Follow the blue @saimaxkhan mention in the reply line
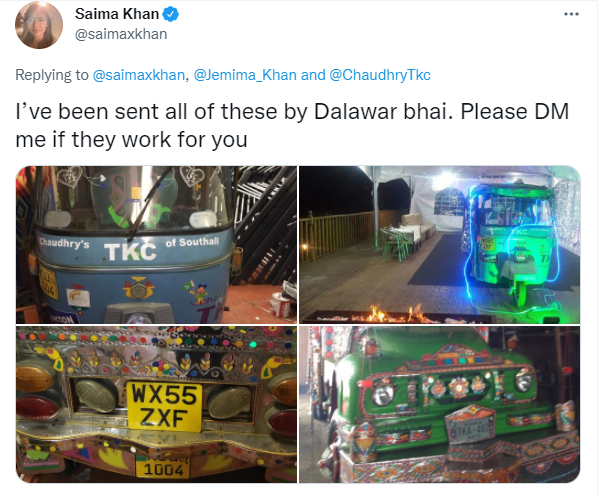This screenshot has width=598, height=498. 139,75
